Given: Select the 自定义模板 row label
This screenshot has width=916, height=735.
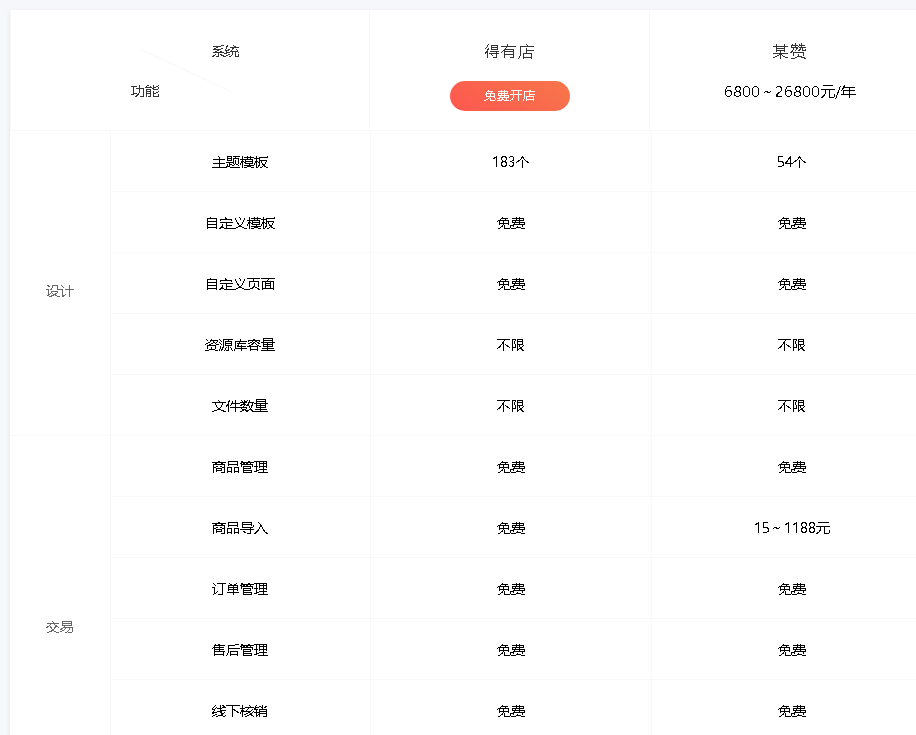Looking at the screenshot, I should pos(240,223).
